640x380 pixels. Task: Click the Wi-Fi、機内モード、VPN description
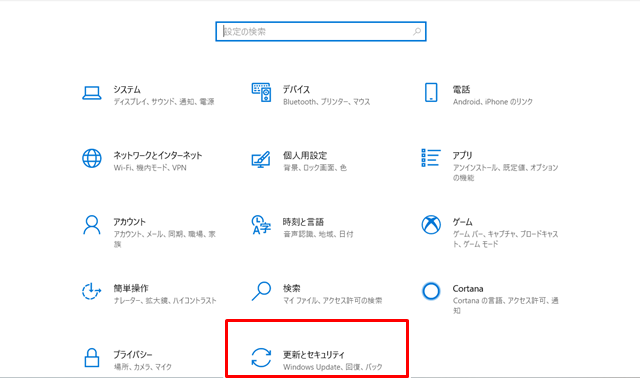150,168
